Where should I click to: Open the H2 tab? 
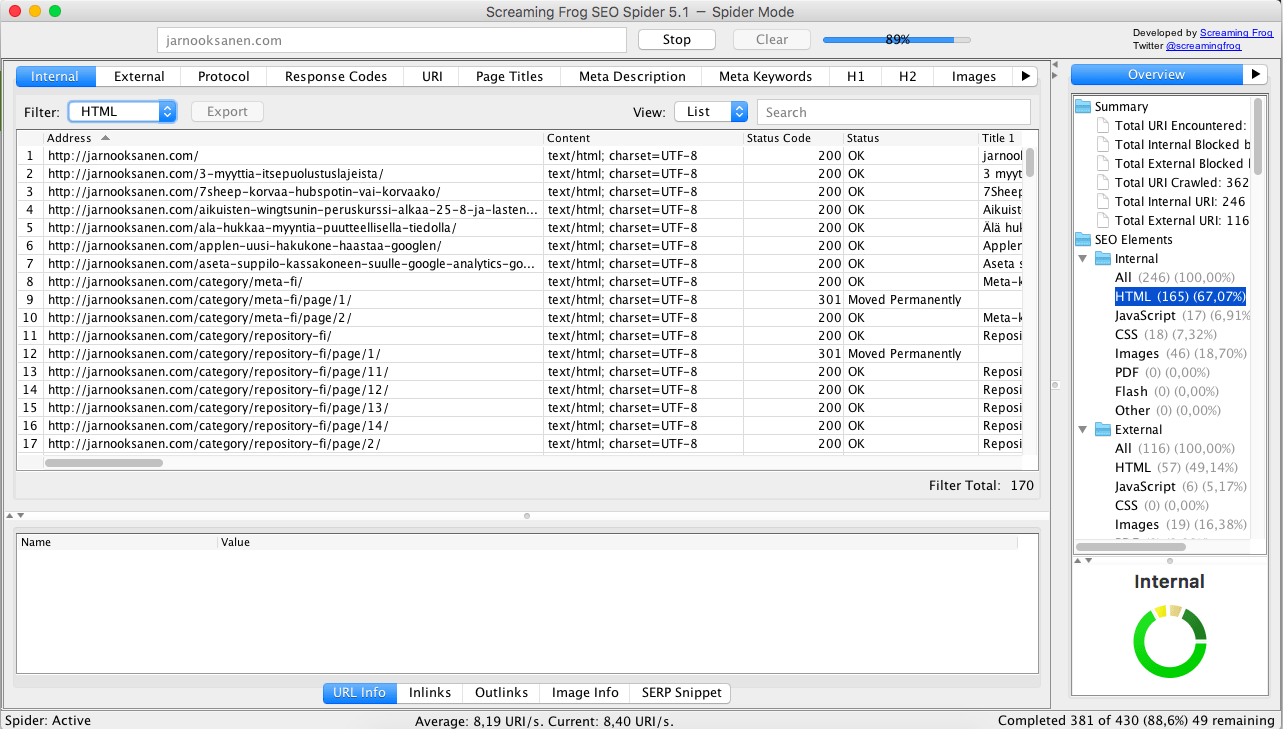[x=908, y=76]
